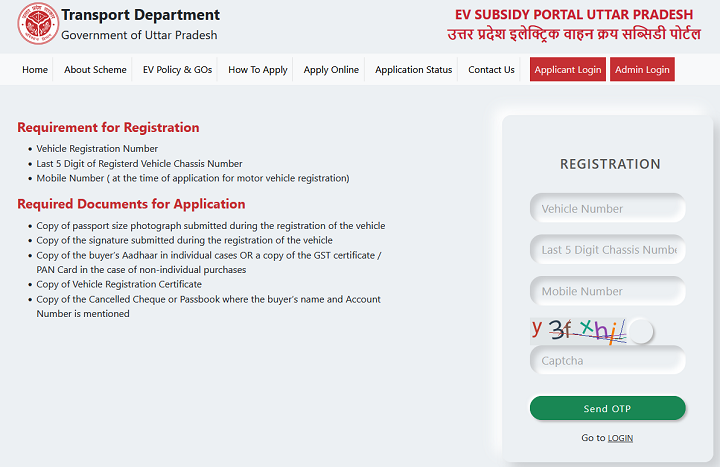Click 'Government of Uttar Pradesh' subtitle text
Viewport: 720px width, 467px height.
point(139,35)
